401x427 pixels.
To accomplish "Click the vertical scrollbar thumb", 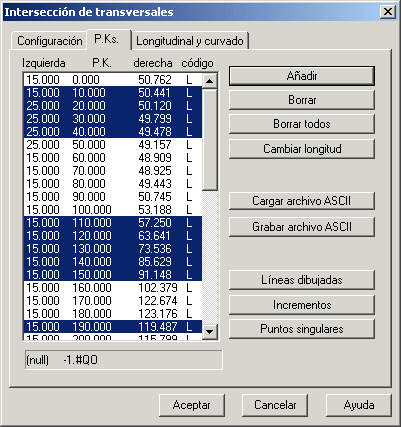I will (x=210, y=139).
